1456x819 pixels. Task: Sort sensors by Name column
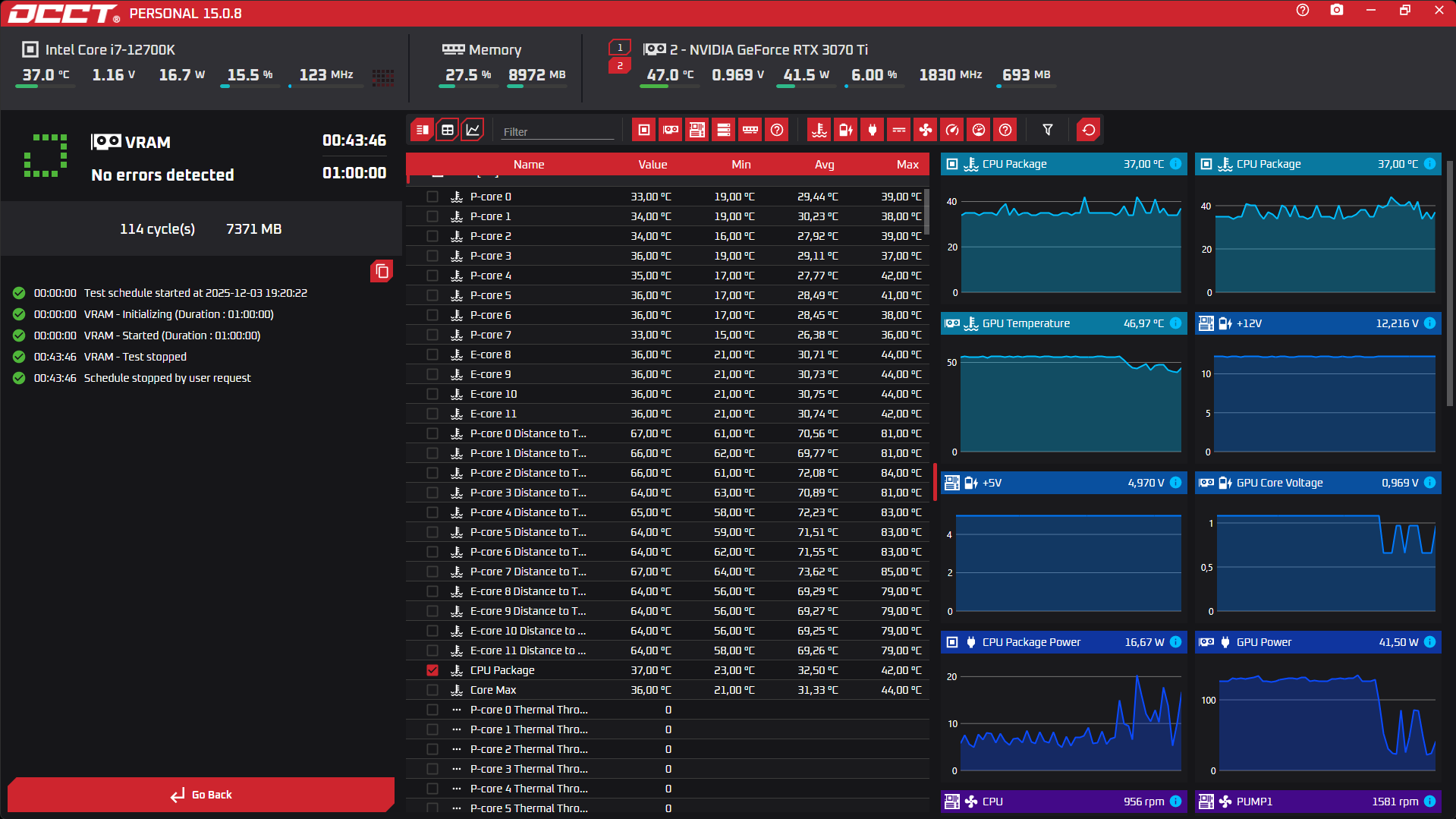pos(529,165)
